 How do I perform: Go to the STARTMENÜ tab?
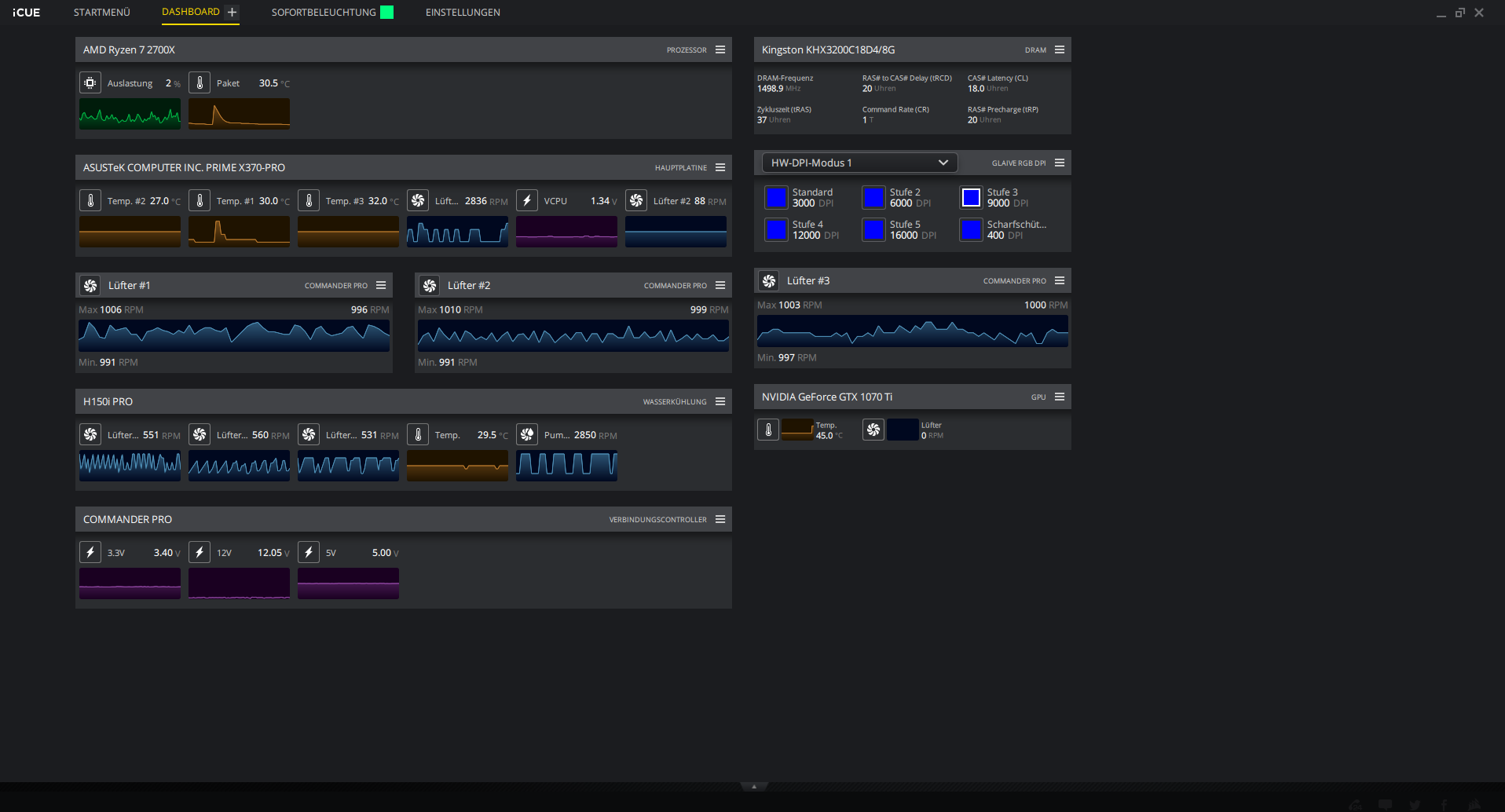(102, 13)
